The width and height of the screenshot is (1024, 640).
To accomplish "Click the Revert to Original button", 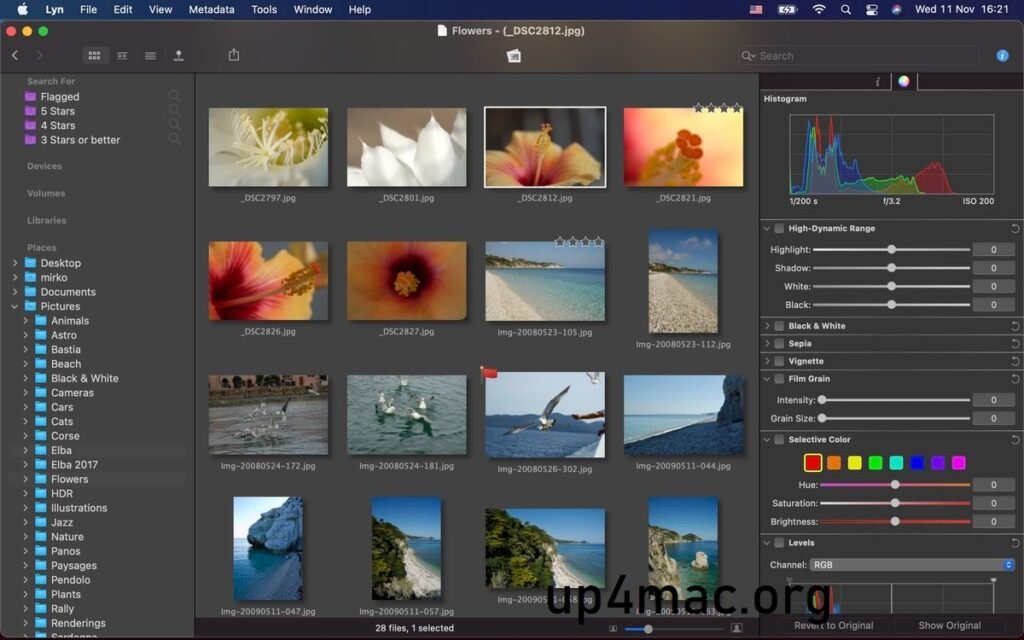I will pyautogui.click(x=833, y=625).
